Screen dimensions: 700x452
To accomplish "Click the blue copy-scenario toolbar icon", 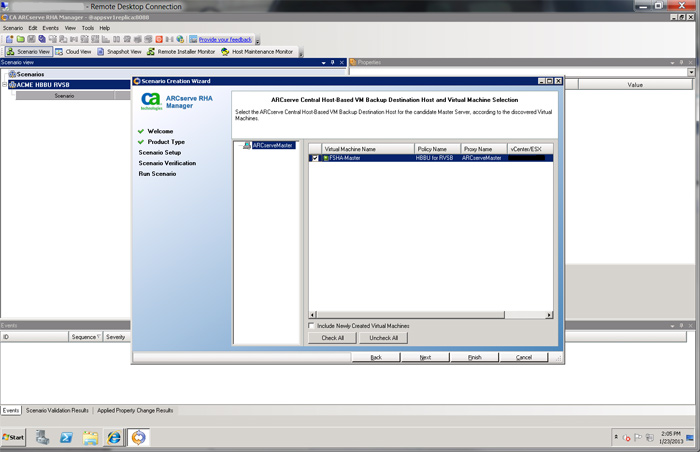I will point(42,39).
